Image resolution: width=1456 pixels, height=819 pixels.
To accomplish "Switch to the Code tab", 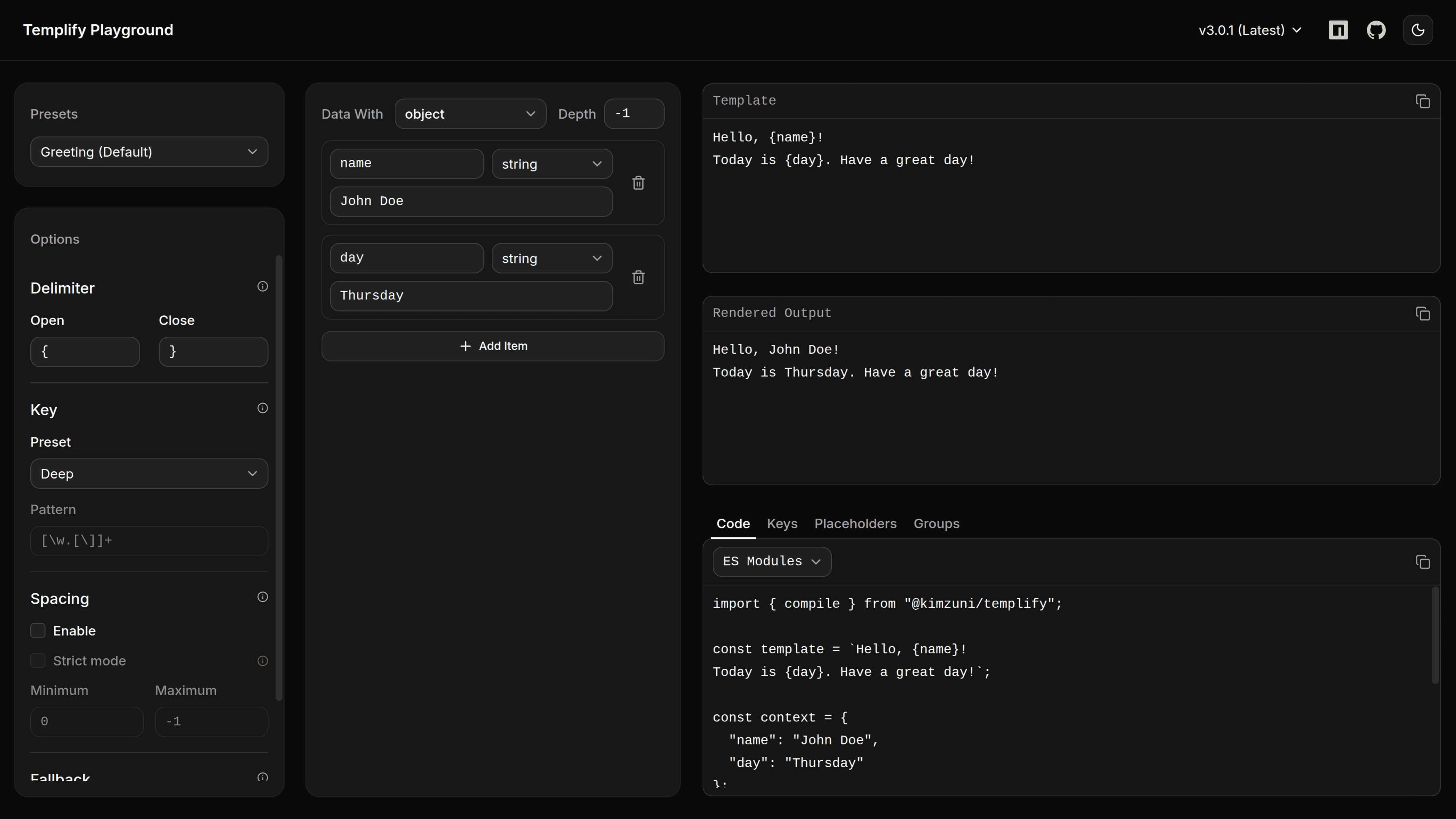I will coord(733,524).
